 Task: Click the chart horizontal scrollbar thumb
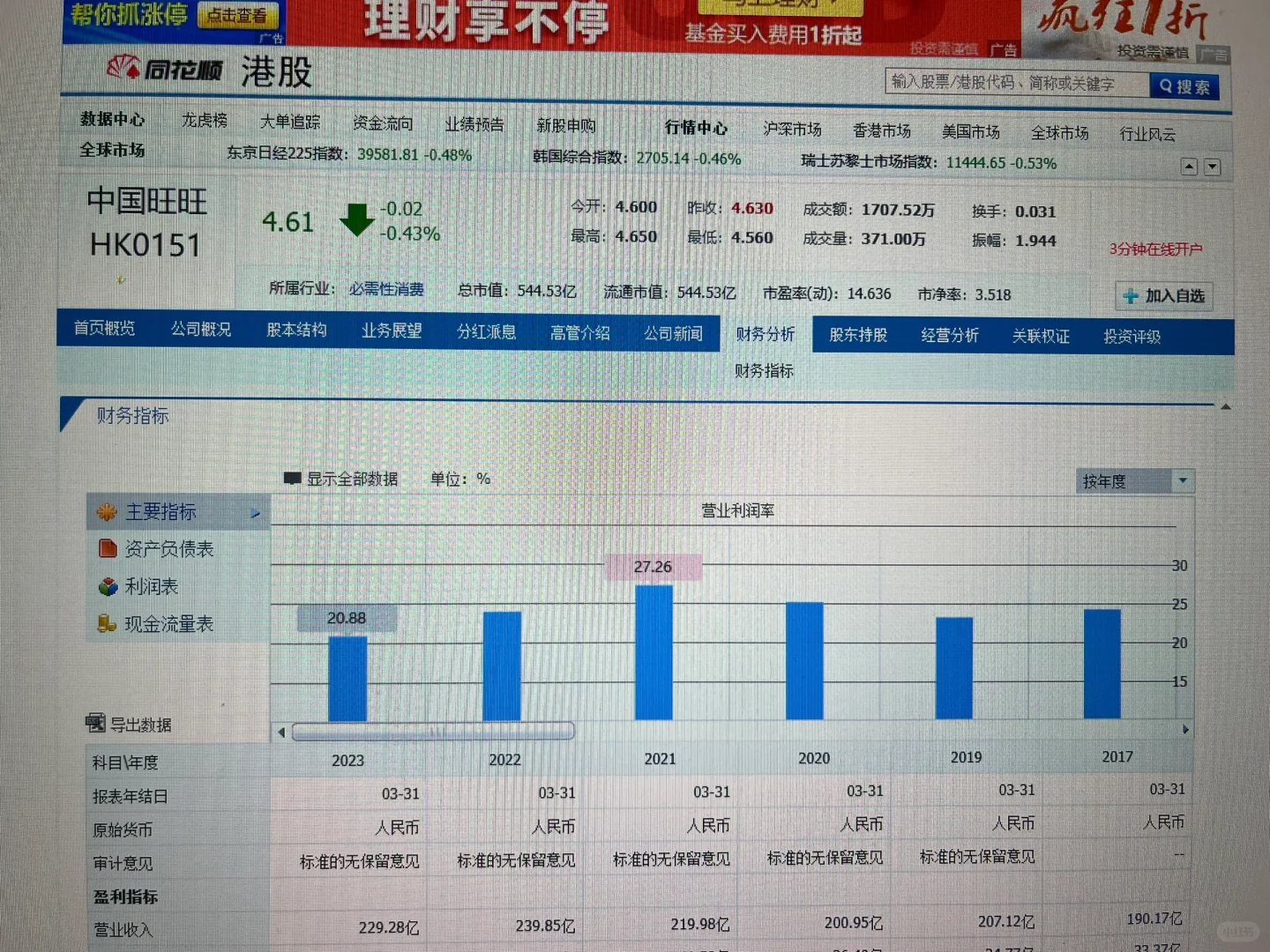[433, 732]
